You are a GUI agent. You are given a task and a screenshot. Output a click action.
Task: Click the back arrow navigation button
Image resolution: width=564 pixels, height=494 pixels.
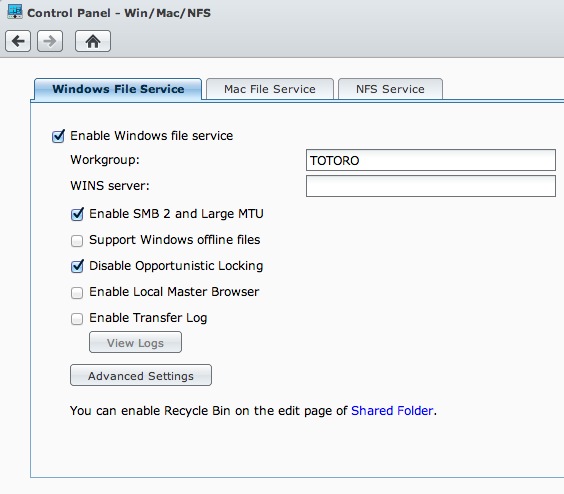click(x=18, y=41)
